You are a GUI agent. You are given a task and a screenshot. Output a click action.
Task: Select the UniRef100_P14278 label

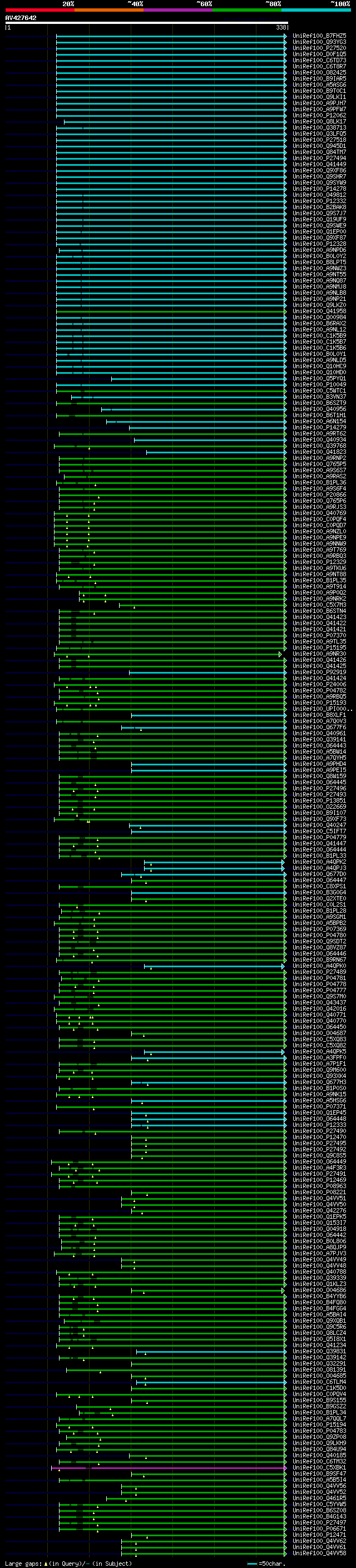(x=319, y=189)
